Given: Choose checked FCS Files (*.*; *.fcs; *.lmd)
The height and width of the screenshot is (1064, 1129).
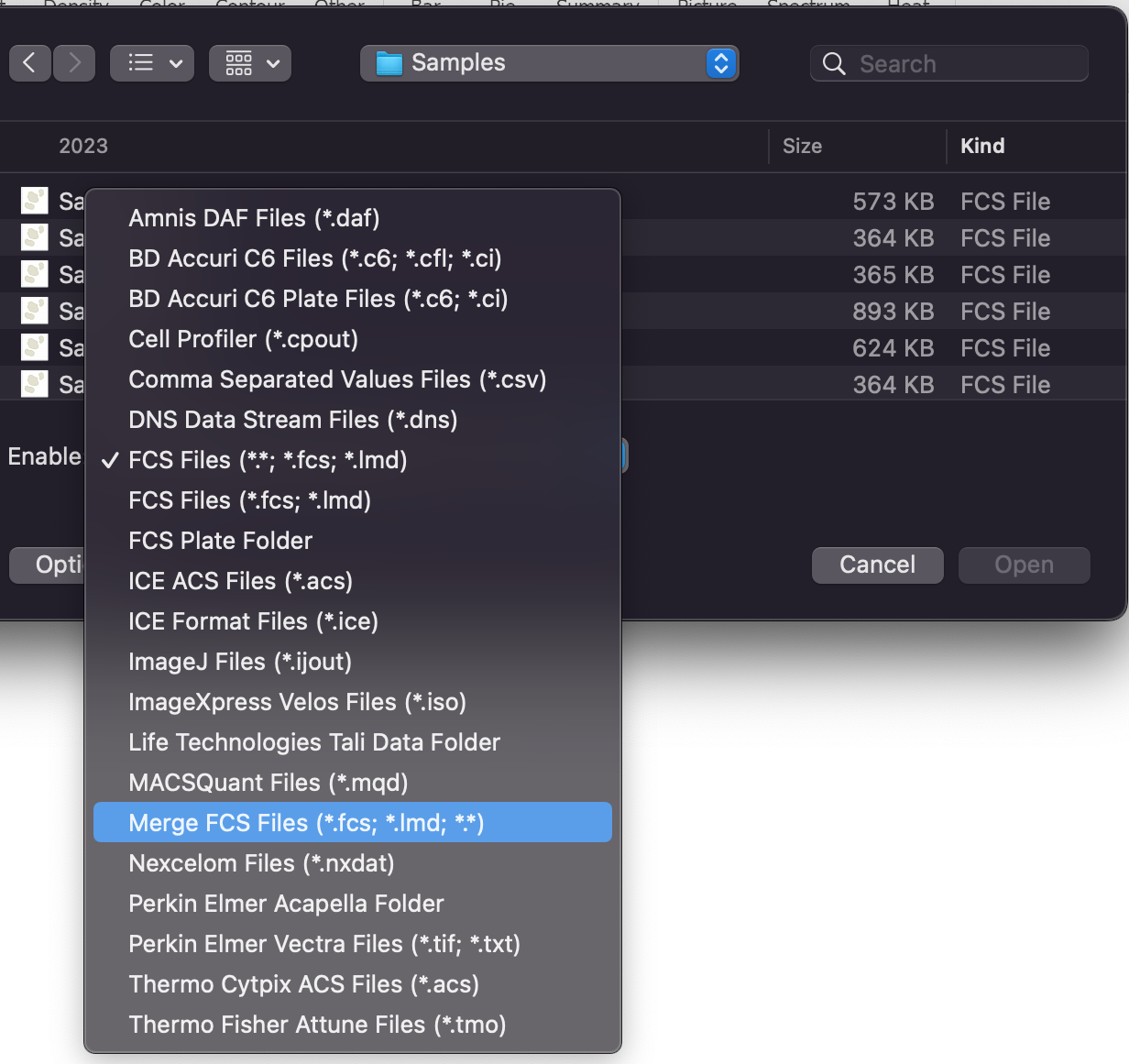Looking at the screenshot, I should (353, 460).
